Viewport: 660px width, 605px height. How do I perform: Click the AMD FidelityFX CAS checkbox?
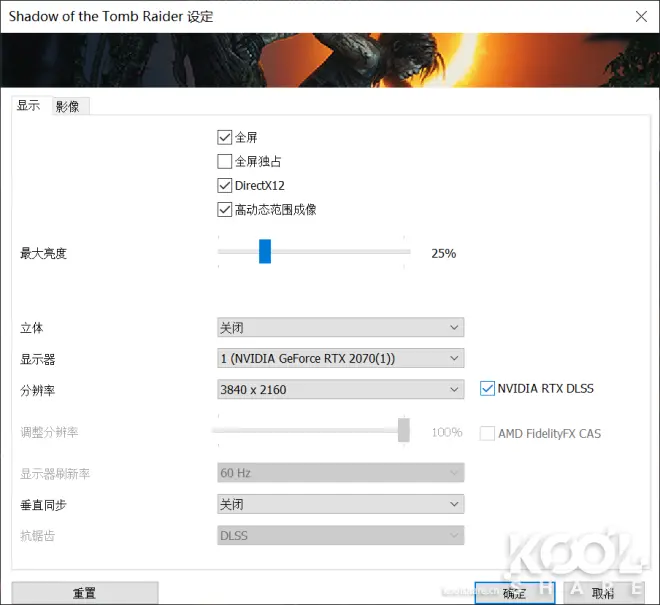point(487,433)
